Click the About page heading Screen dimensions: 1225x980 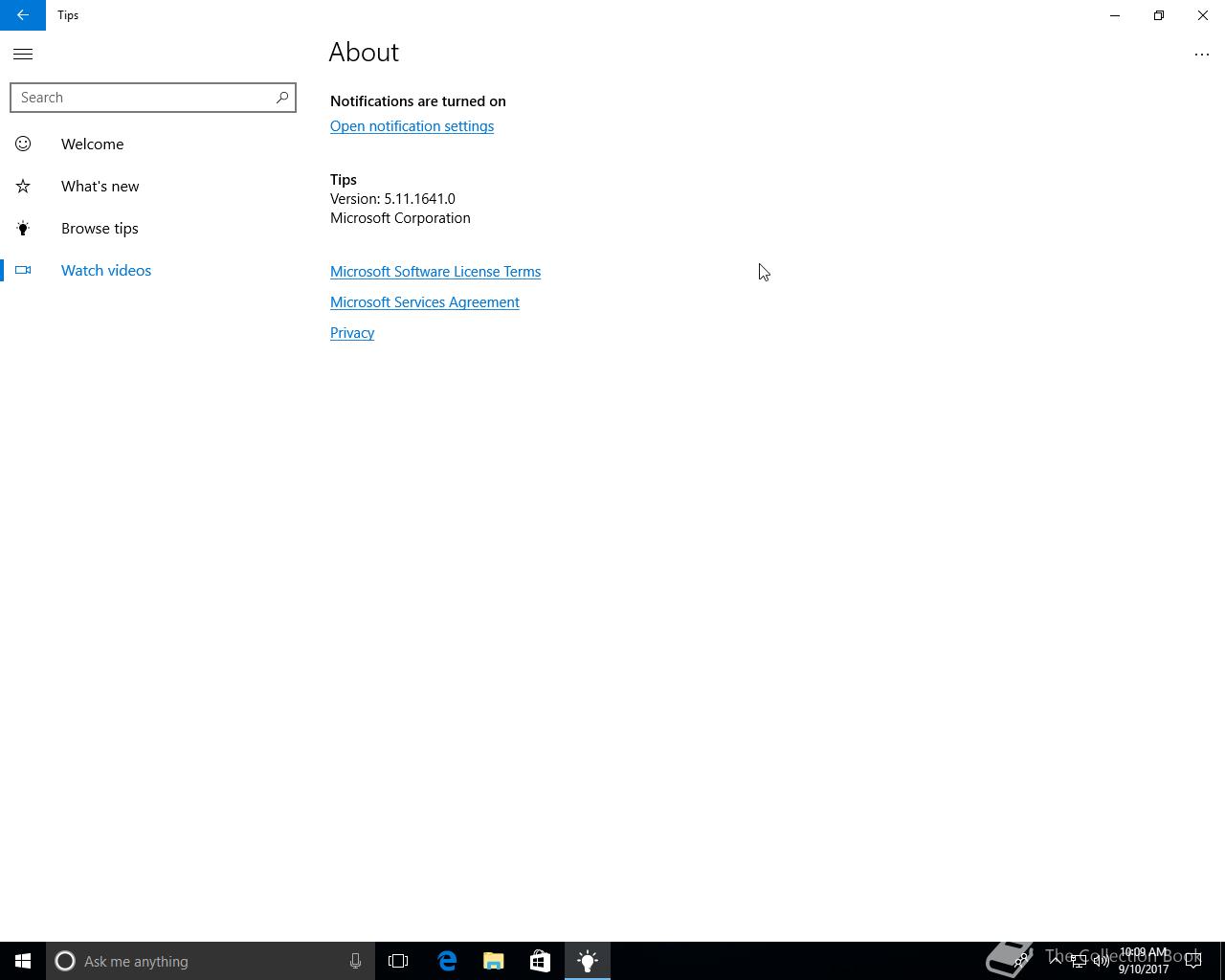(364, 53)
